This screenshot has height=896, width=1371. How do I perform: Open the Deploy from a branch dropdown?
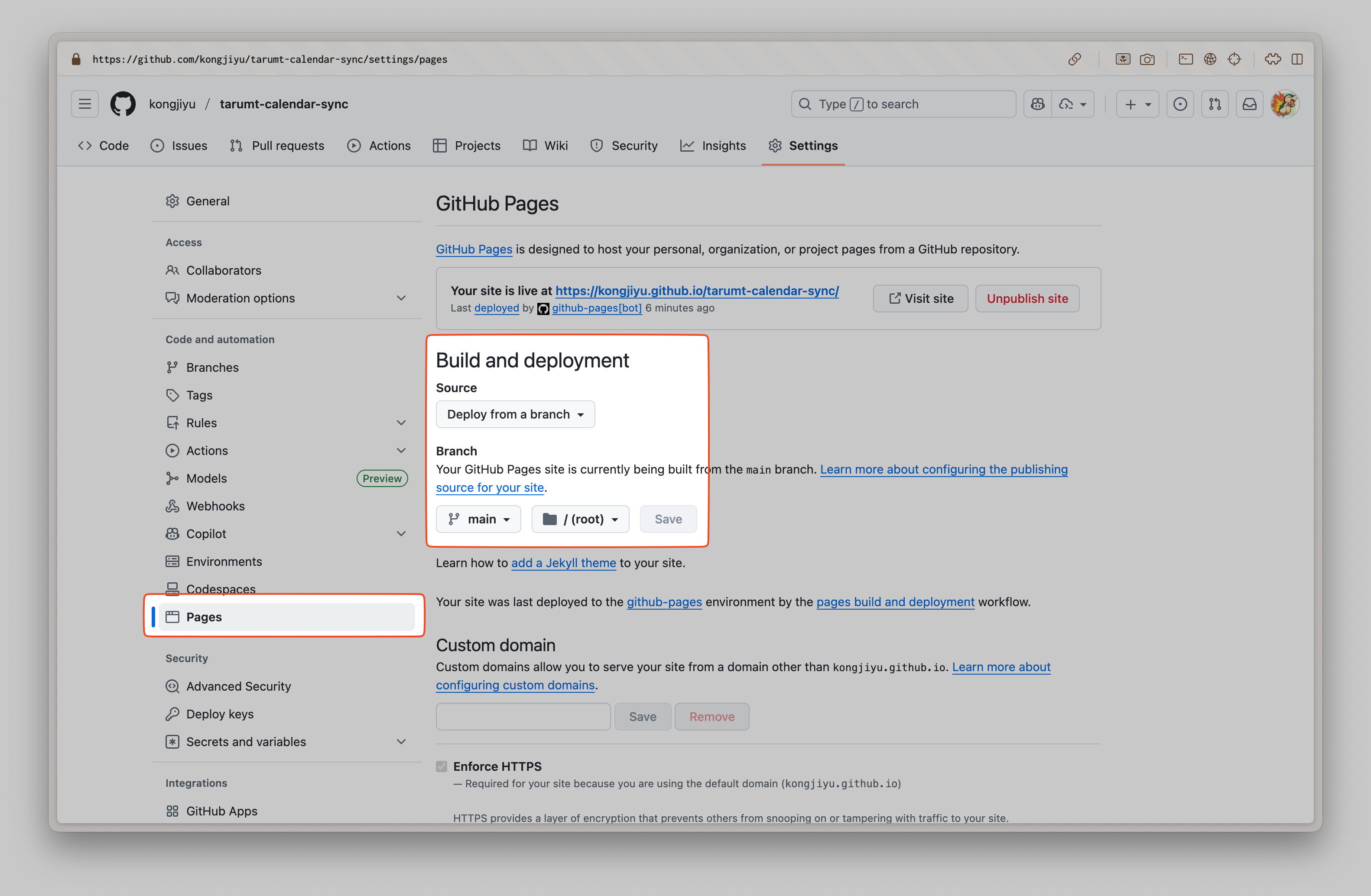pos(515,414)
